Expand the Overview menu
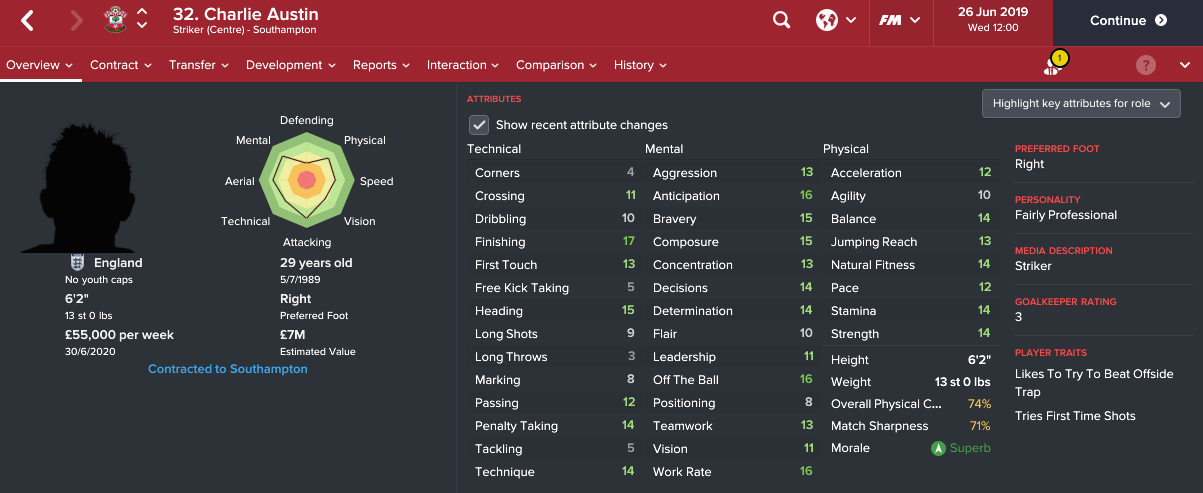1203x493 pixels. point(40,65)
